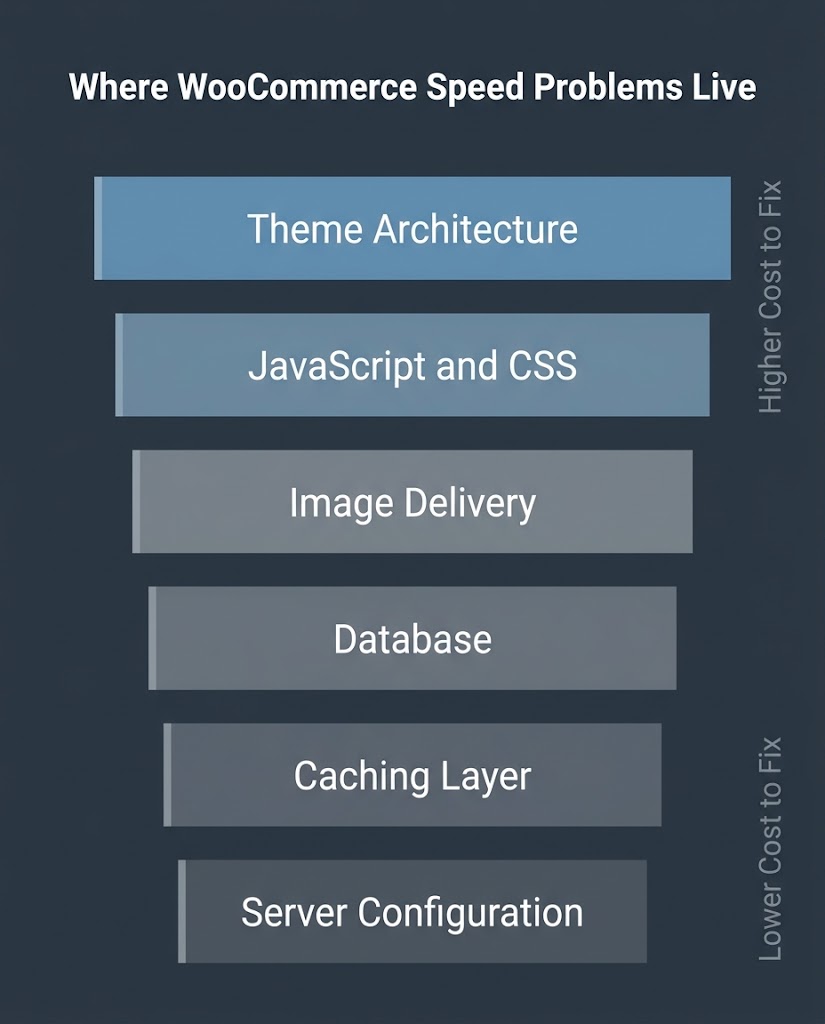Select the Database bar

(x=412, y=638)
